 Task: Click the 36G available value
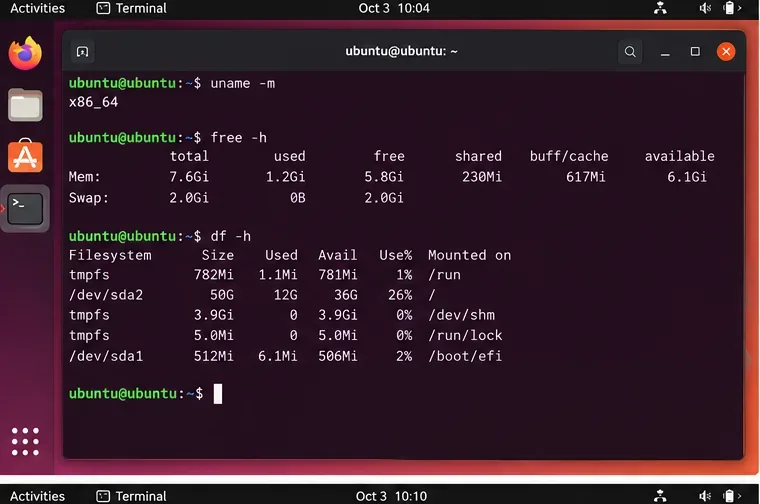click(x=346, y=295)
